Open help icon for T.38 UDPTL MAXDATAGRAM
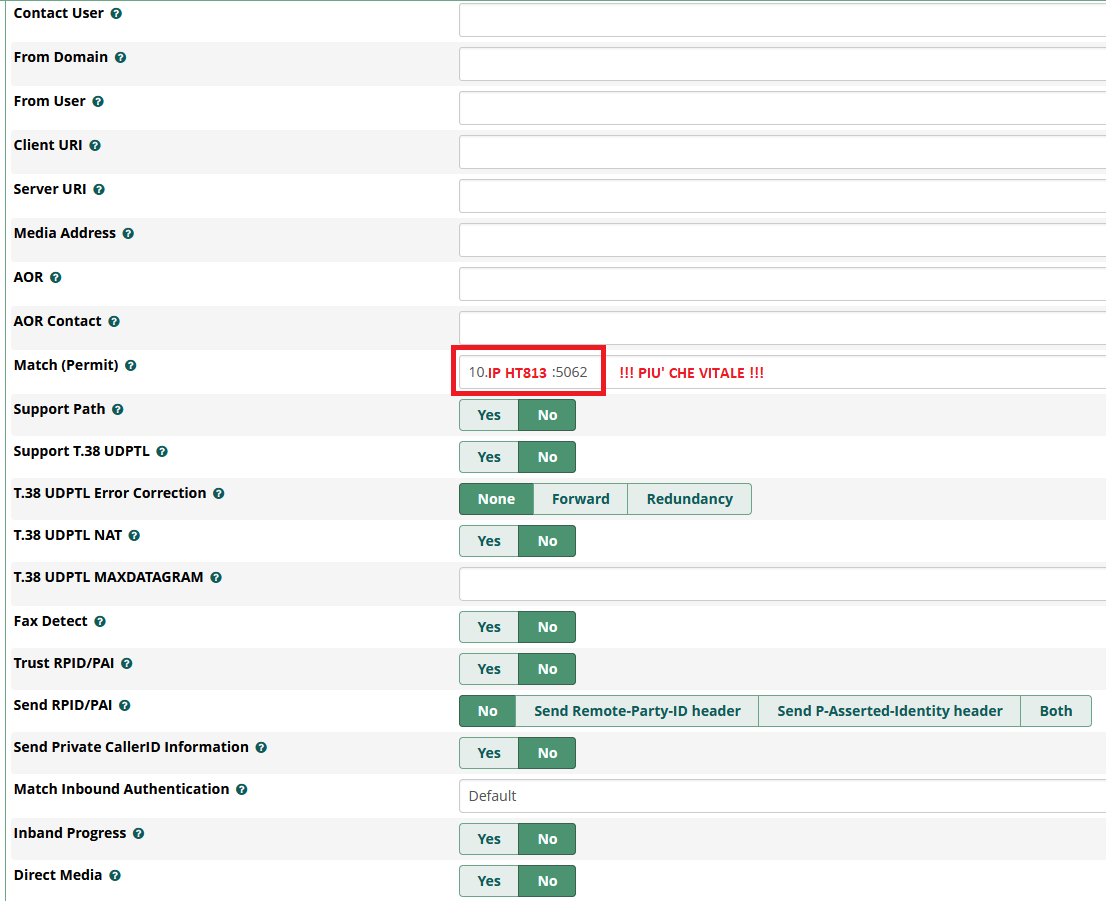This screenshot has width=1106, height=901. (217, 578)
